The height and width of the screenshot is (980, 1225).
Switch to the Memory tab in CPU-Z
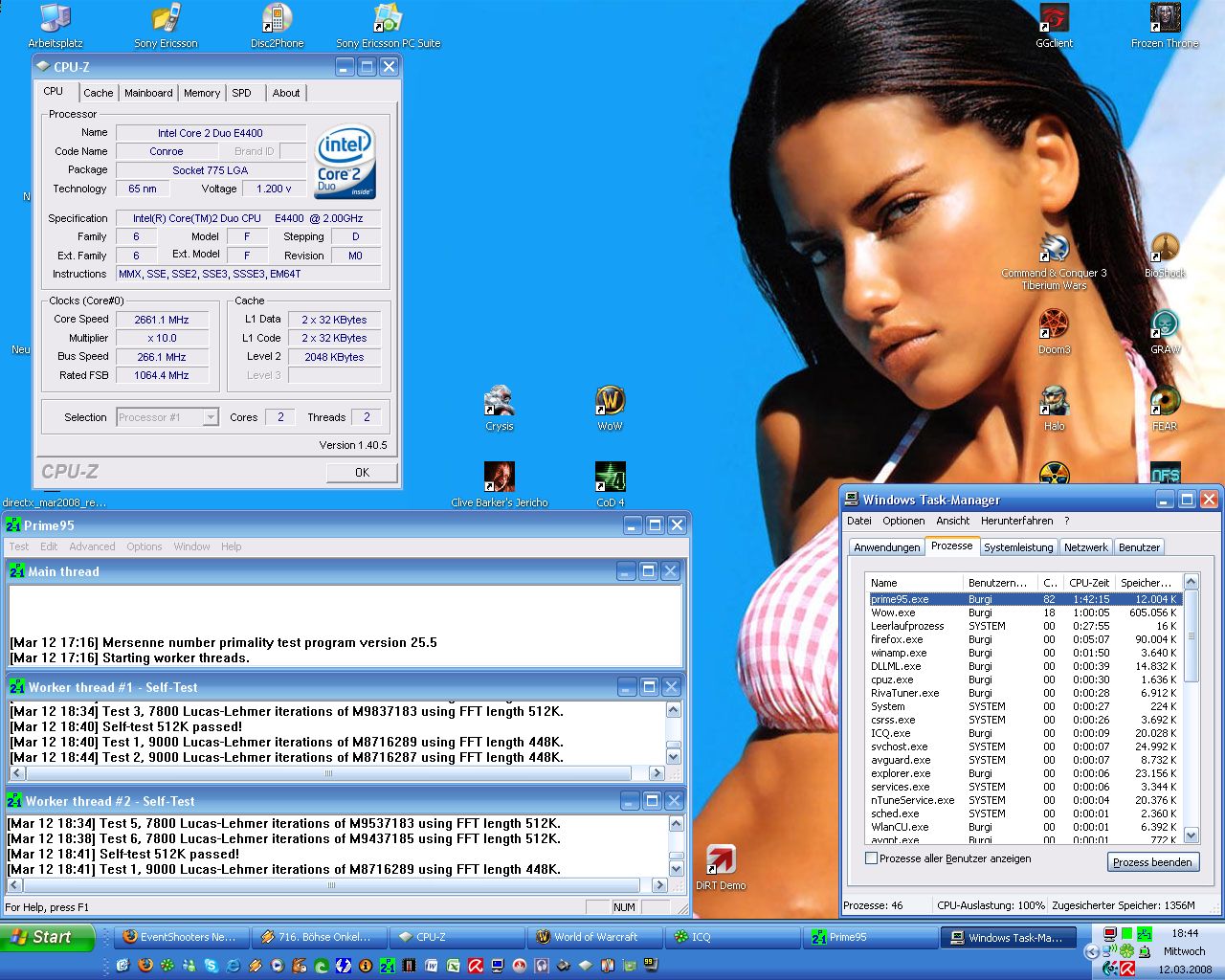tap(202, 93)
